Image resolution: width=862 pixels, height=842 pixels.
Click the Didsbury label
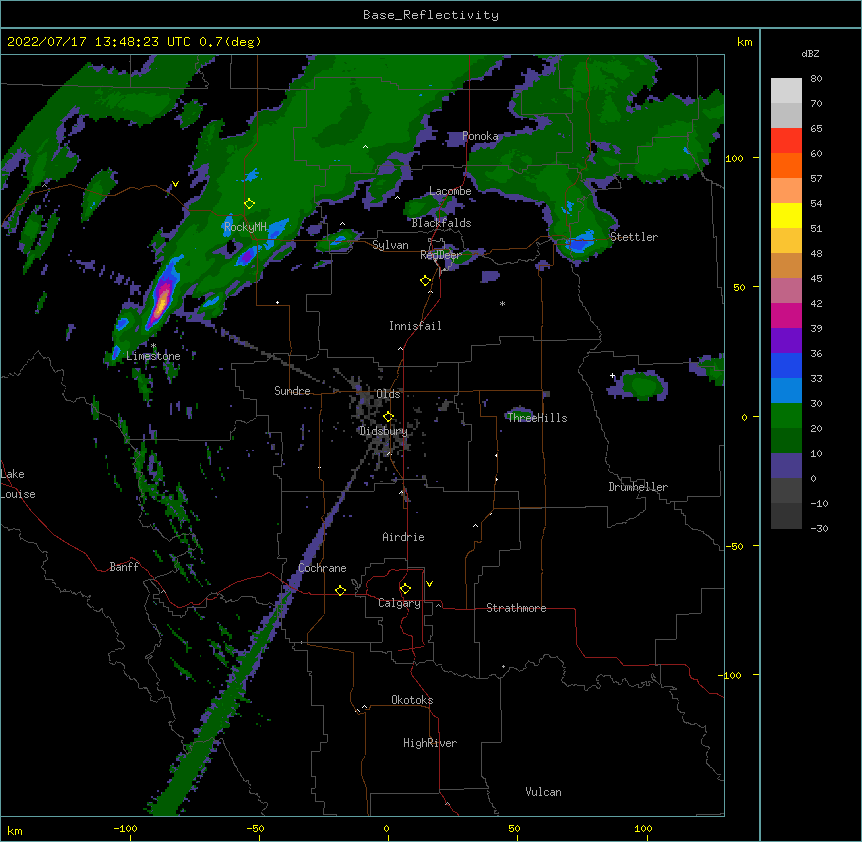(x=384, y=431)
